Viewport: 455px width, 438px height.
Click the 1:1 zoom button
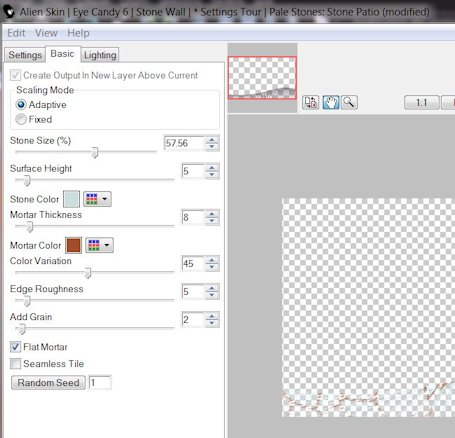pyautogui.click(x=422, y=102)
